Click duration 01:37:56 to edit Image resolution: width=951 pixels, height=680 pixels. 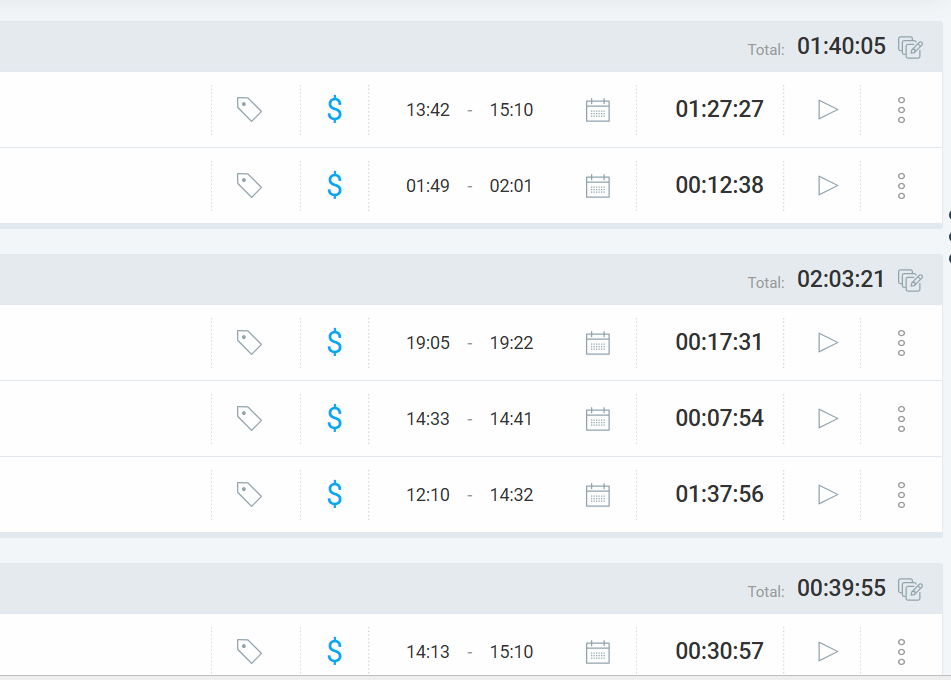(719, 494)
